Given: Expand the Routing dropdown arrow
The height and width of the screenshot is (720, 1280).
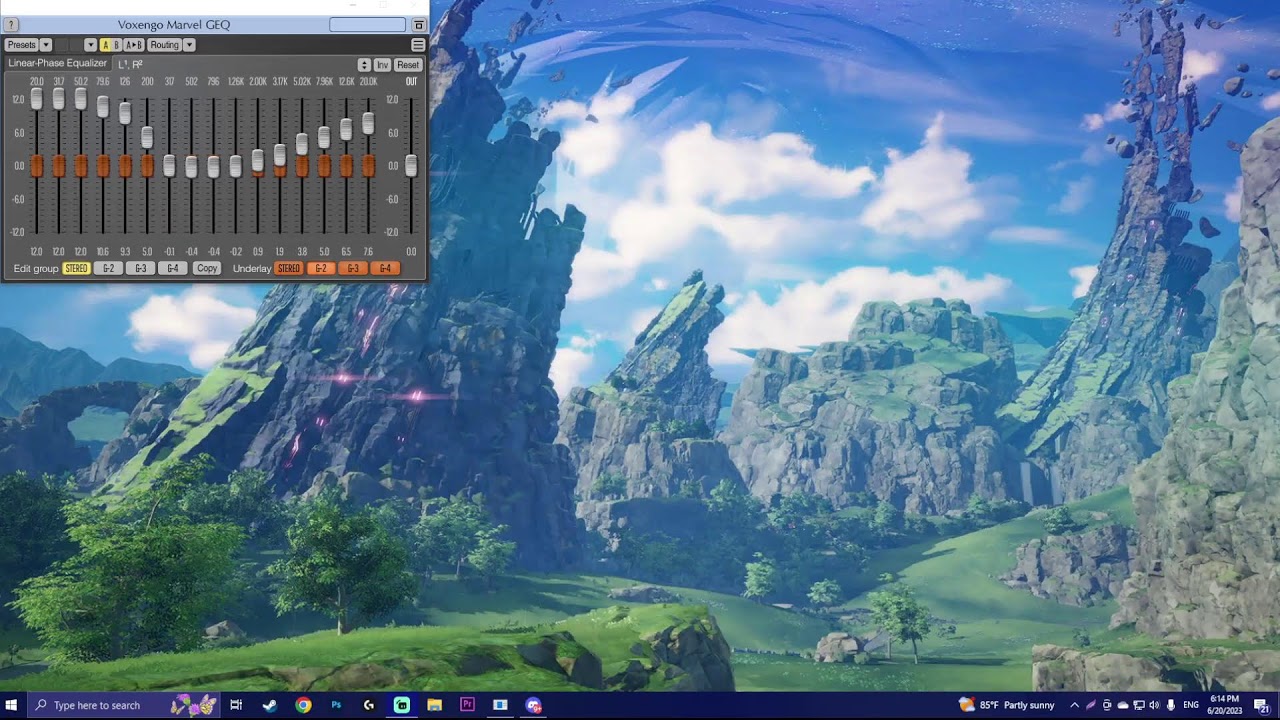Looking at the screenshot, I should pyautogui.click(x=189, y=45).
